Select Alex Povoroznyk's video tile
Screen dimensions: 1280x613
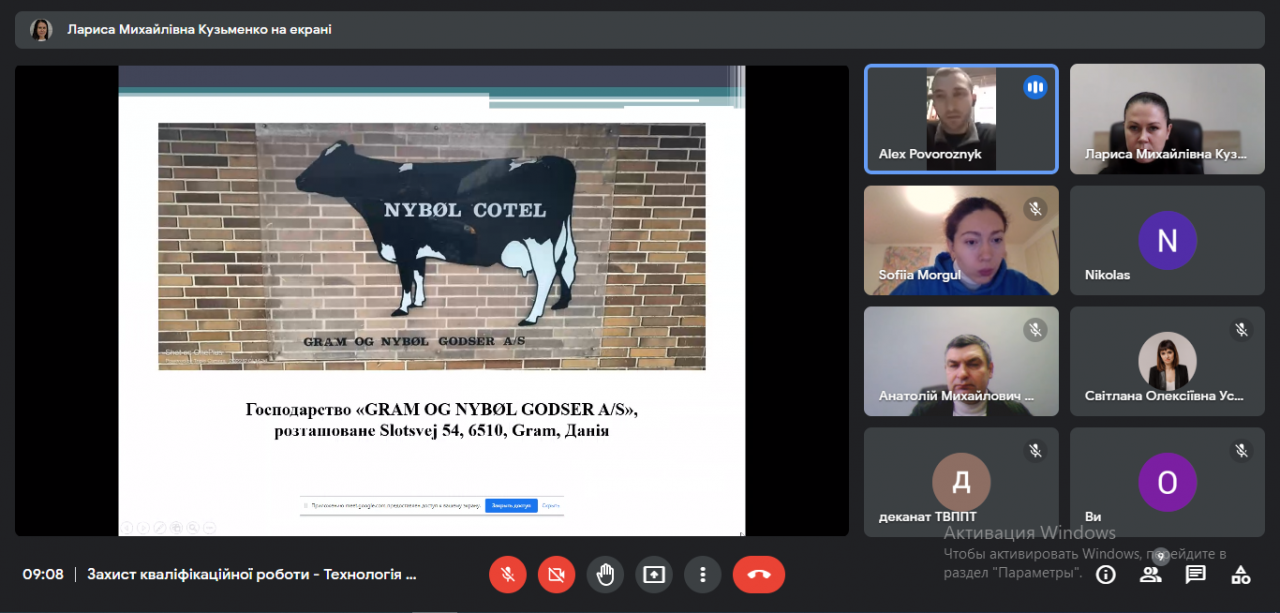(961, 119)
